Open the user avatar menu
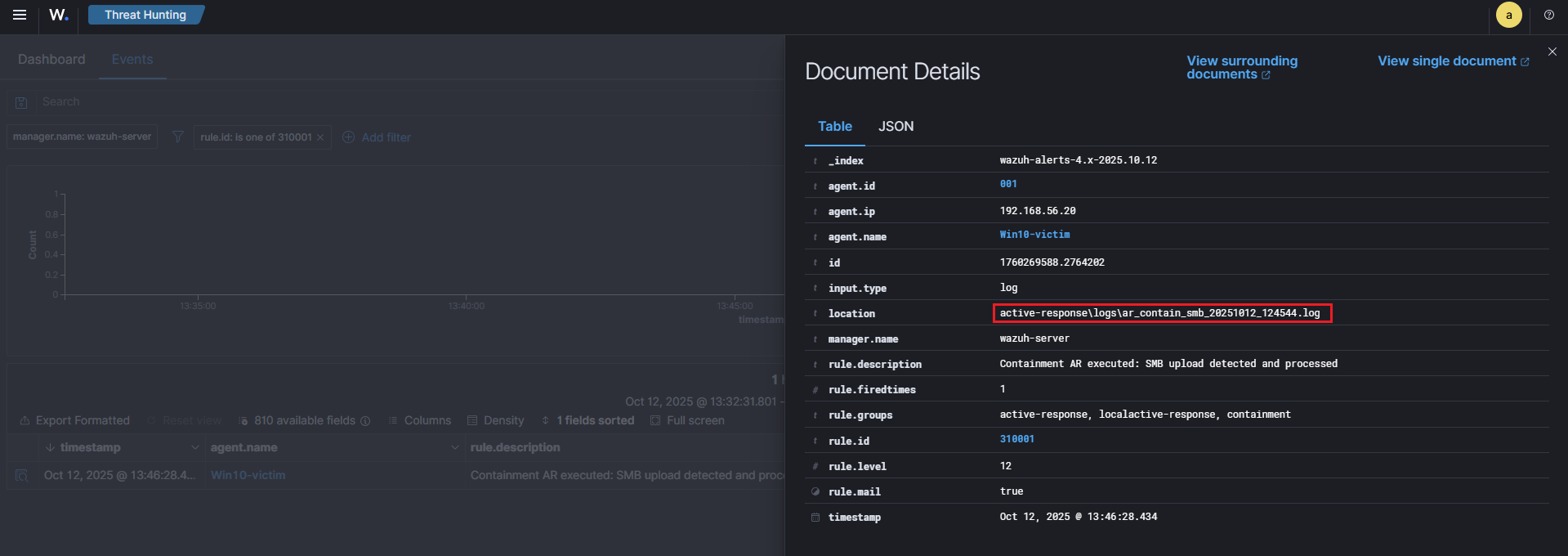 click(x=1508, y=15)
